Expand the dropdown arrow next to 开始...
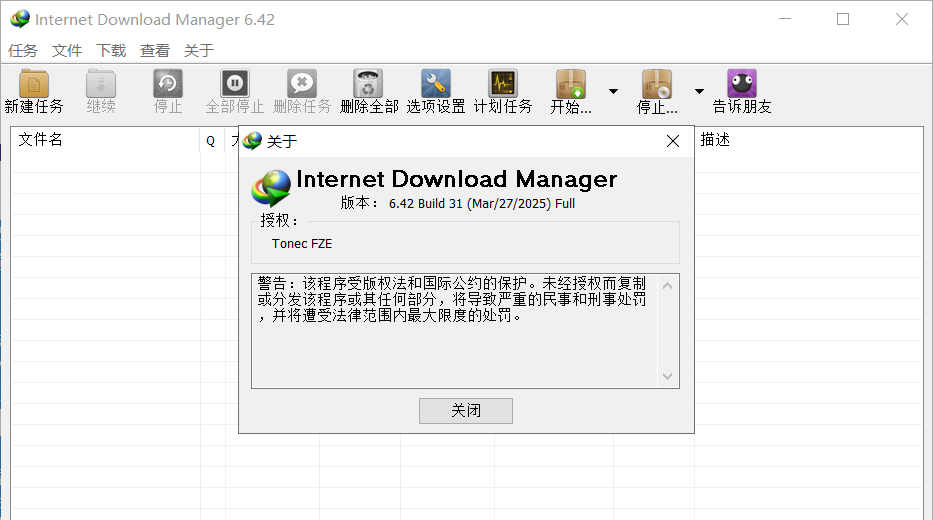Viewport: 933px width, 520px height. click(613, 91)
